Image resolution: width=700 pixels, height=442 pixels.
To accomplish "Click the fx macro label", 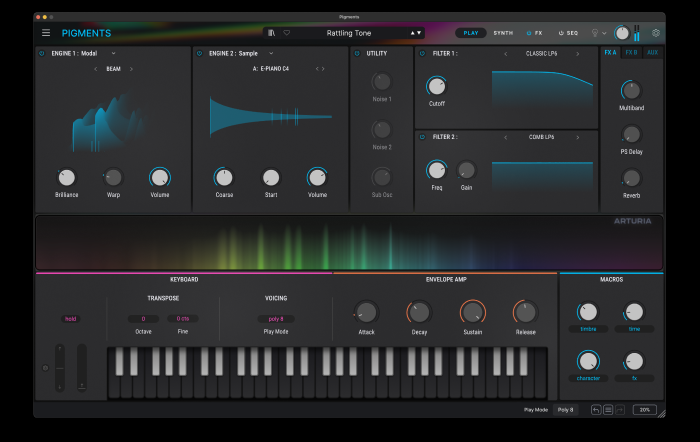I will pos(634,378).
